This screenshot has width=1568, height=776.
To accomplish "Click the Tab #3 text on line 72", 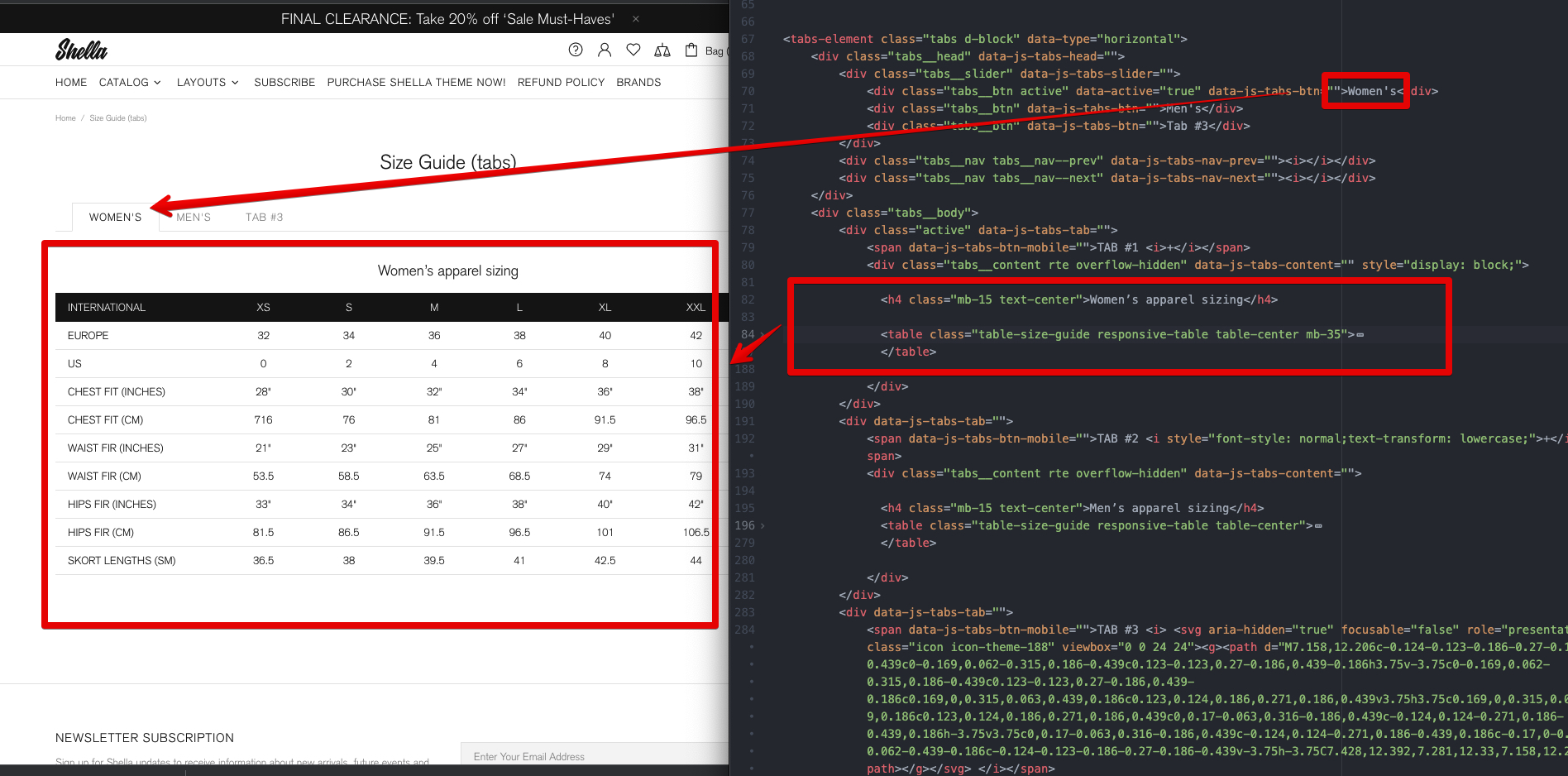I will coord(1188,126).
